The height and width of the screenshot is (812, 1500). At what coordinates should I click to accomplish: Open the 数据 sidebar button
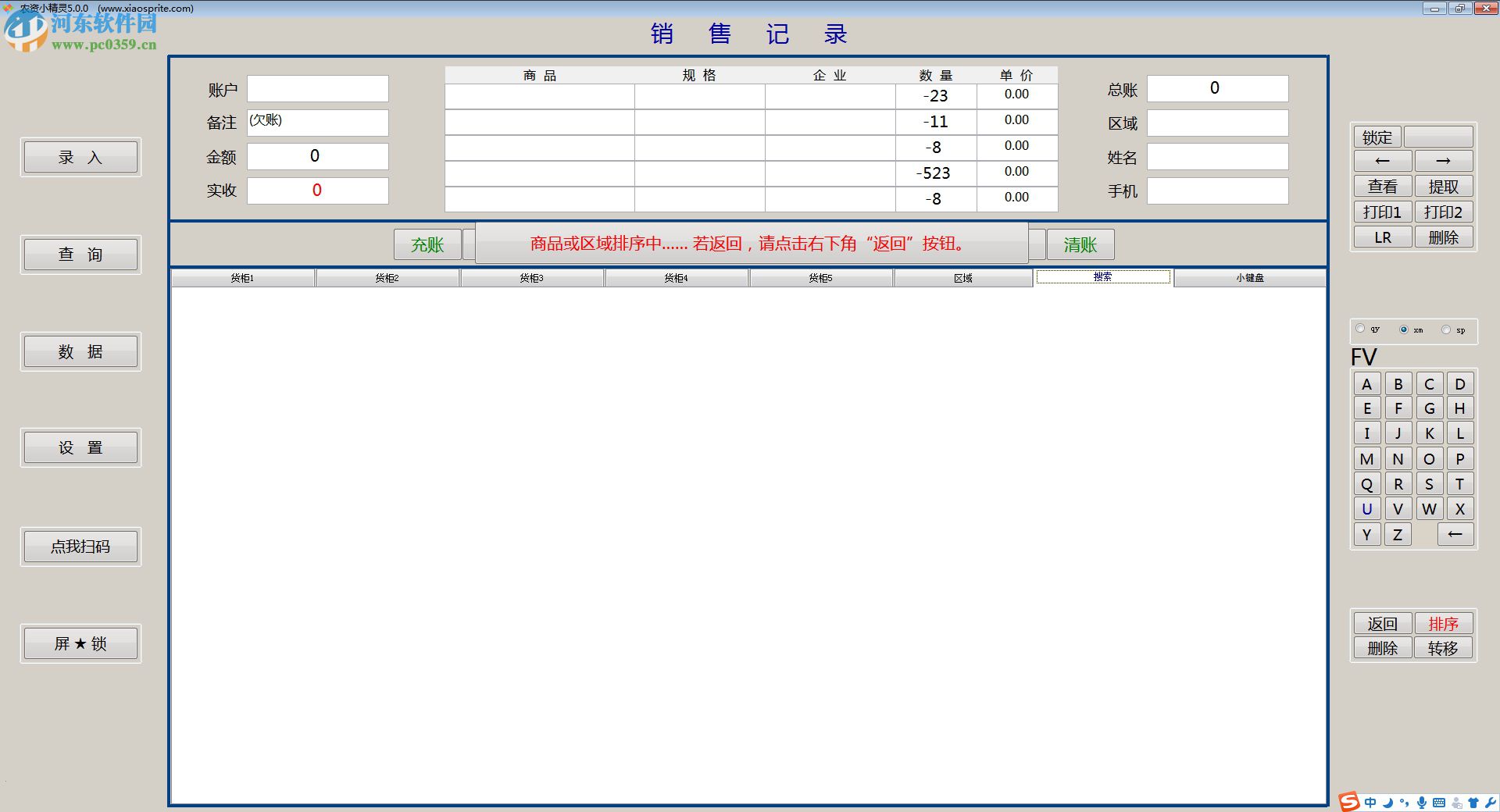80,351
